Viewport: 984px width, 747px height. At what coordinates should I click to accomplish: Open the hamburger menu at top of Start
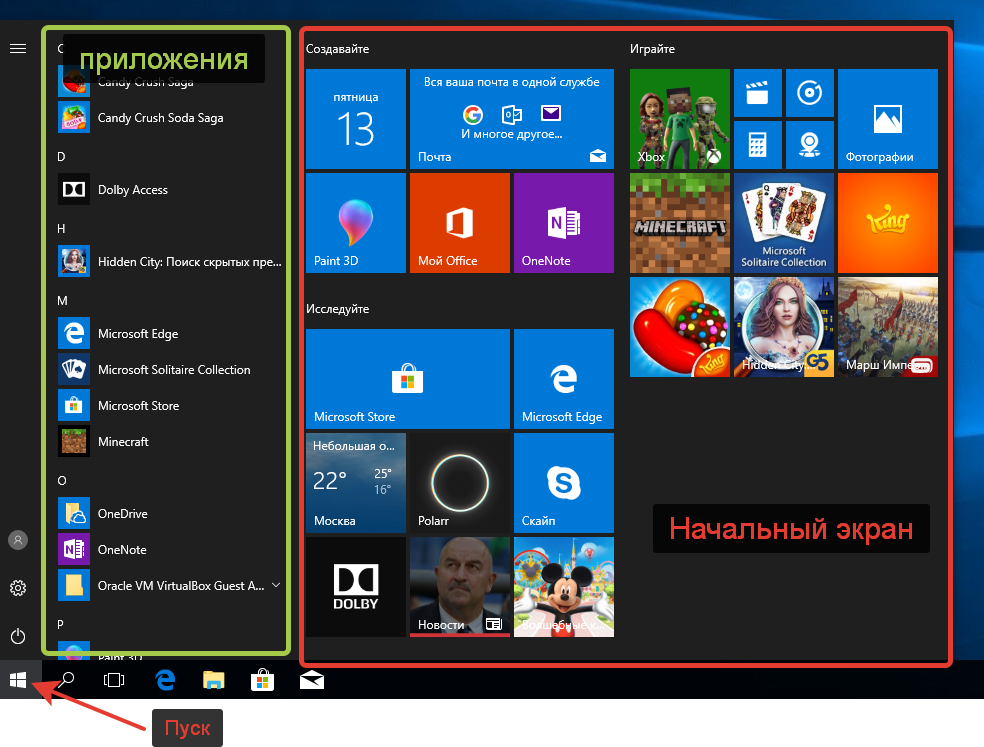pyautogui.click(x=18, y=48)
